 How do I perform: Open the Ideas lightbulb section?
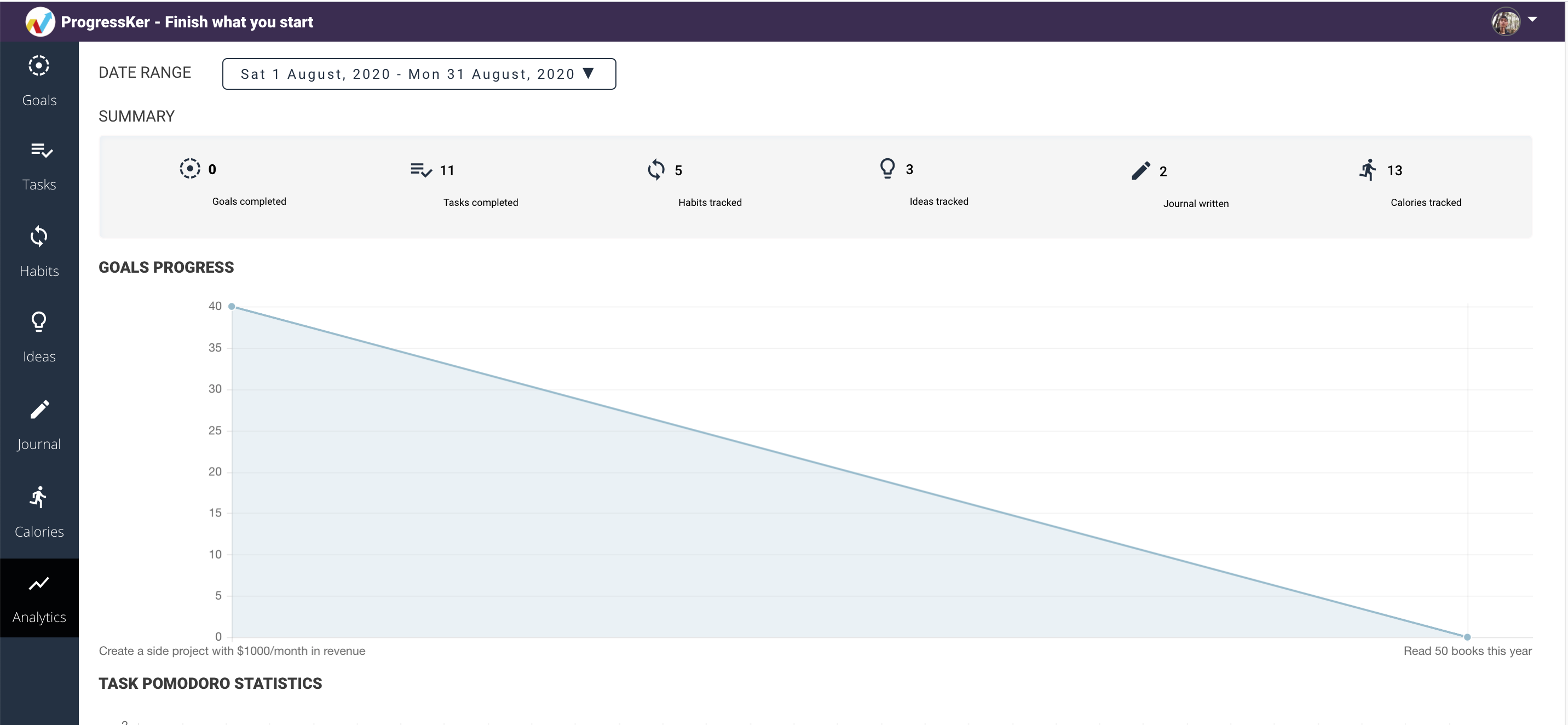pyautogui.click(x=39, y=337)
